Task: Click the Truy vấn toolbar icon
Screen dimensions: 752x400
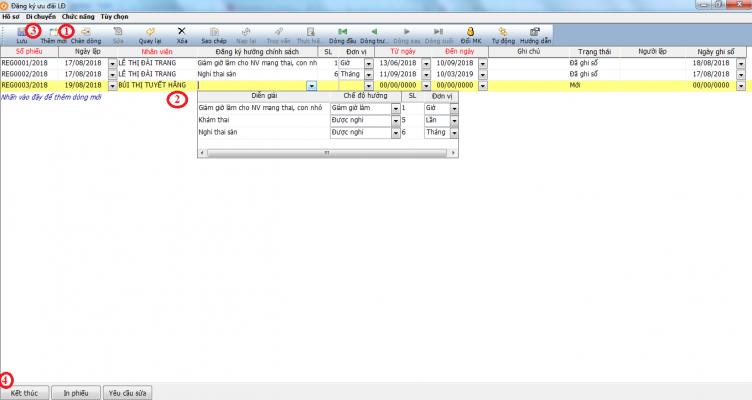Action: tap(279, 32)
